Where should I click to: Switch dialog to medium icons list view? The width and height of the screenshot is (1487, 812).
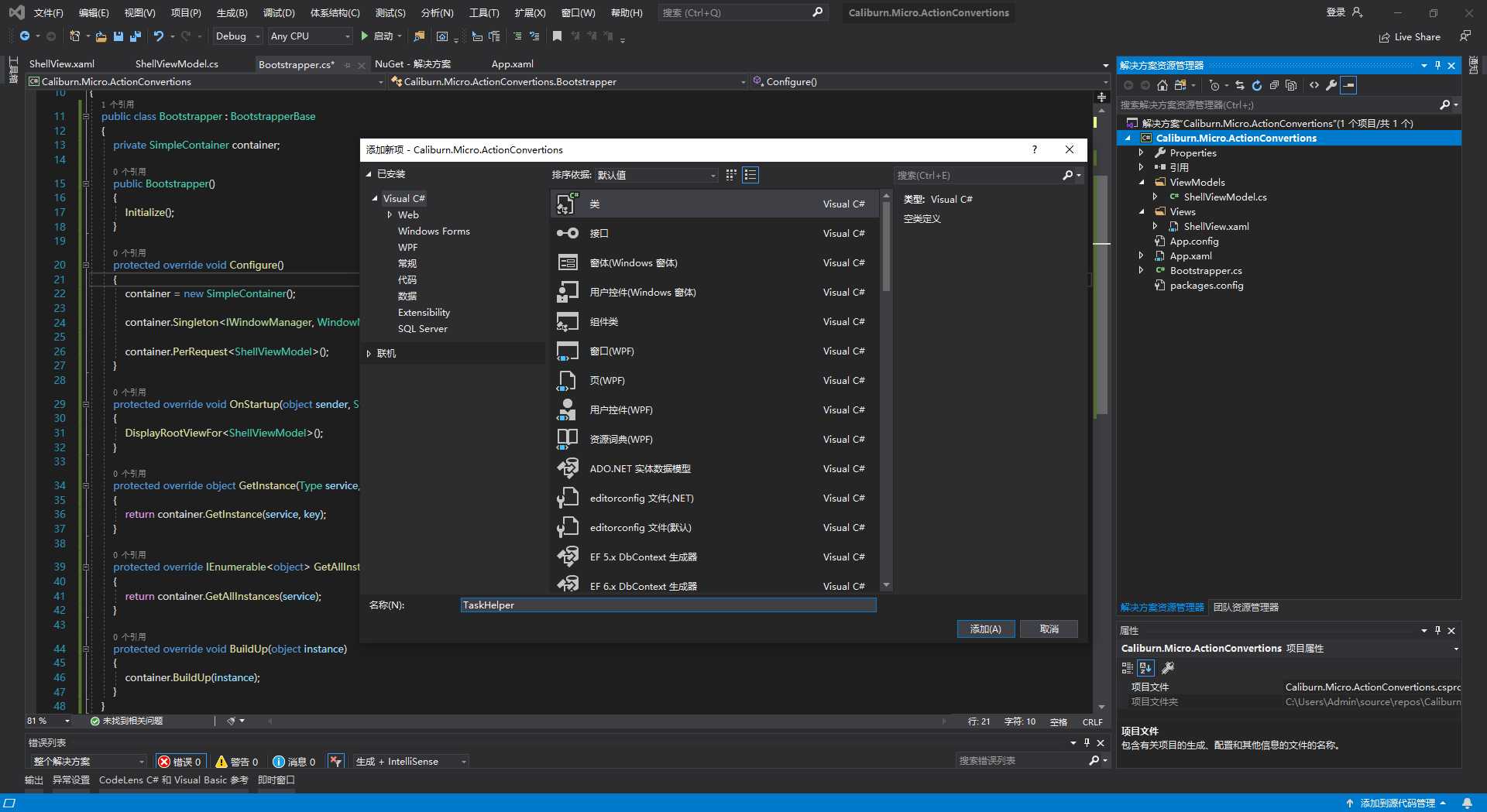(x=750, y=175)
